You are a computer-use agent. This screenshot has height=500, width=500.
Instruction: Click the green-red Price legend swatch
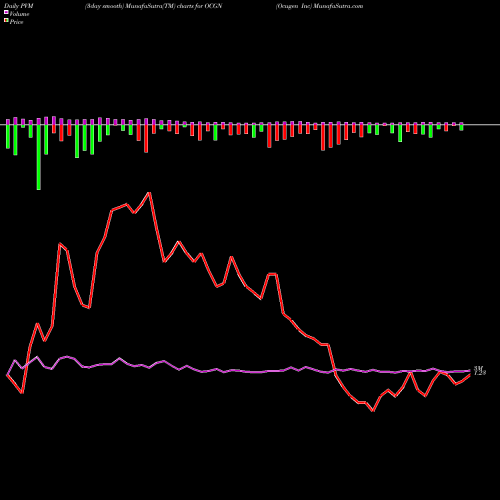(x=6, y=21)
